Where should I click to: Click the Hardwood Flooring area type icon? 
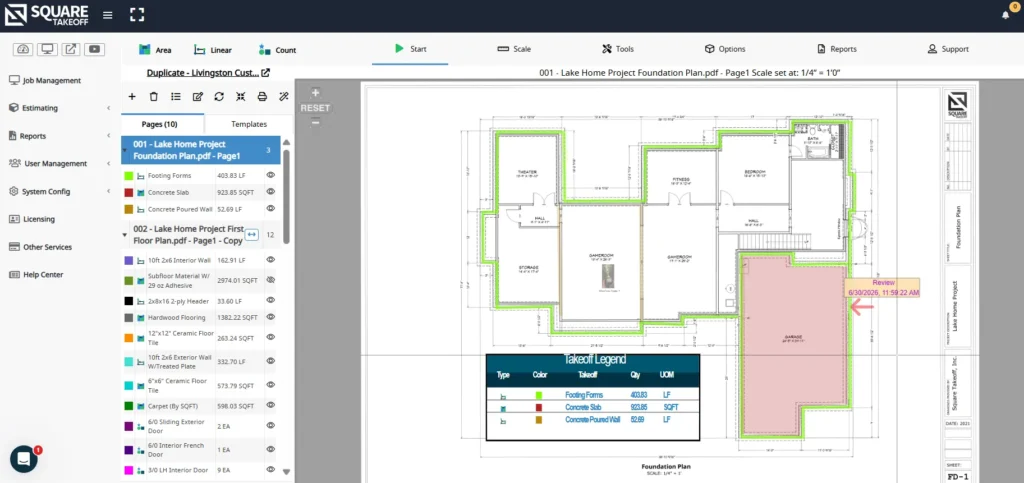pos(140,318)
